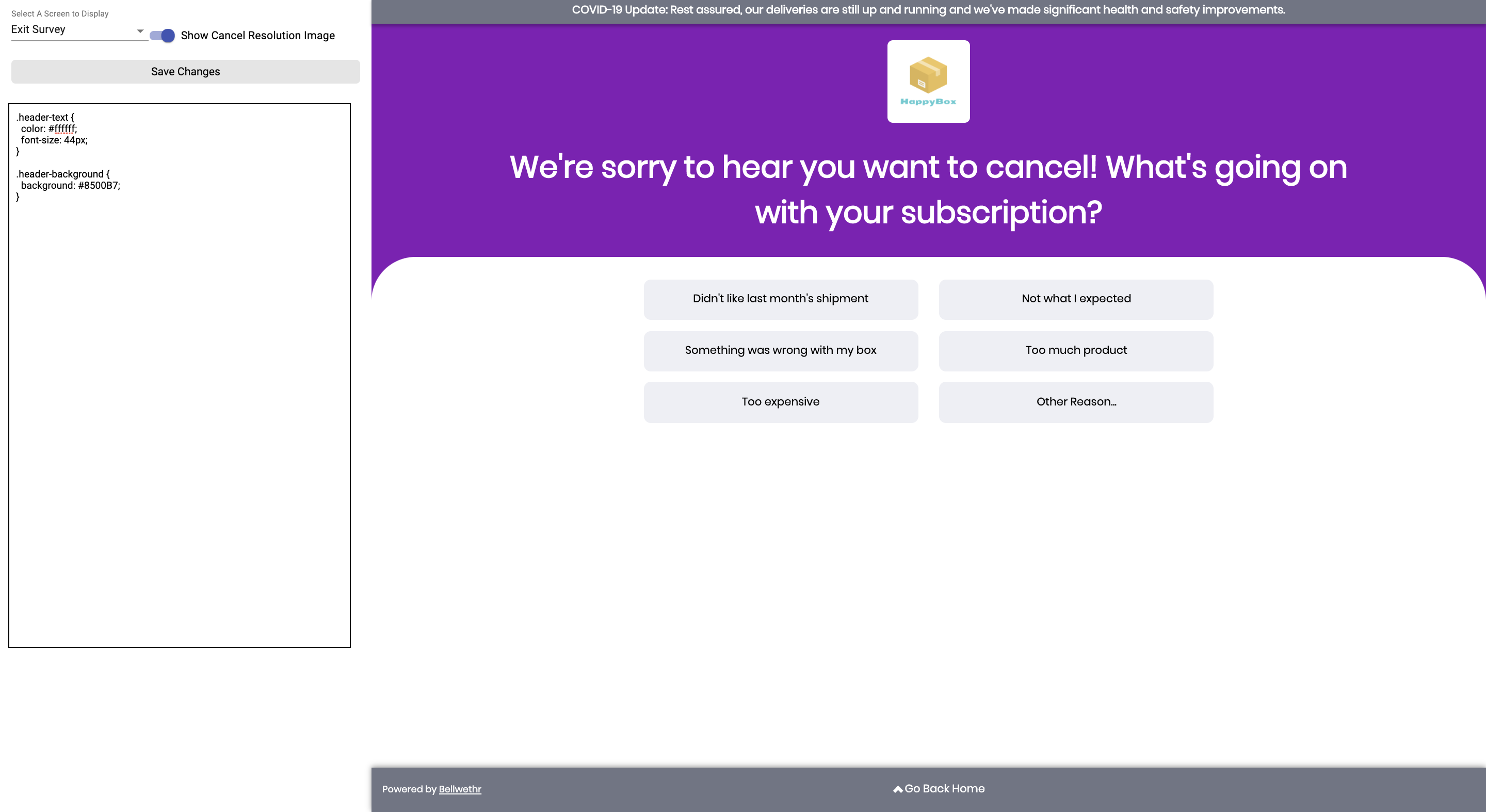Select Other Reason cancel option
Screen dimensions: 1486x812
click(1076, 401)
